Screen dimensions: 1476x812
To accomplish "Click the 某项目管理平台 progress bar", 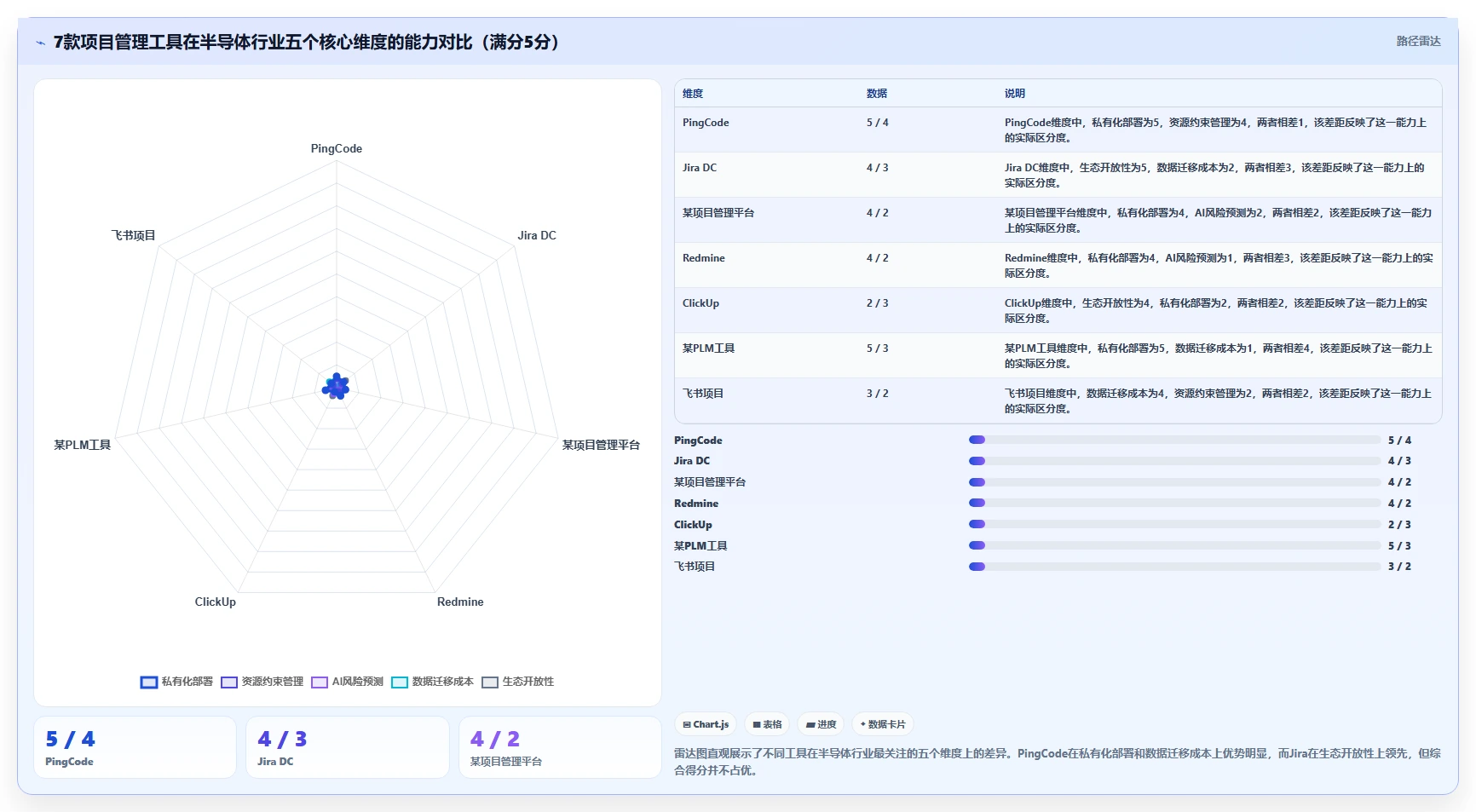I will pos(1174,482).
